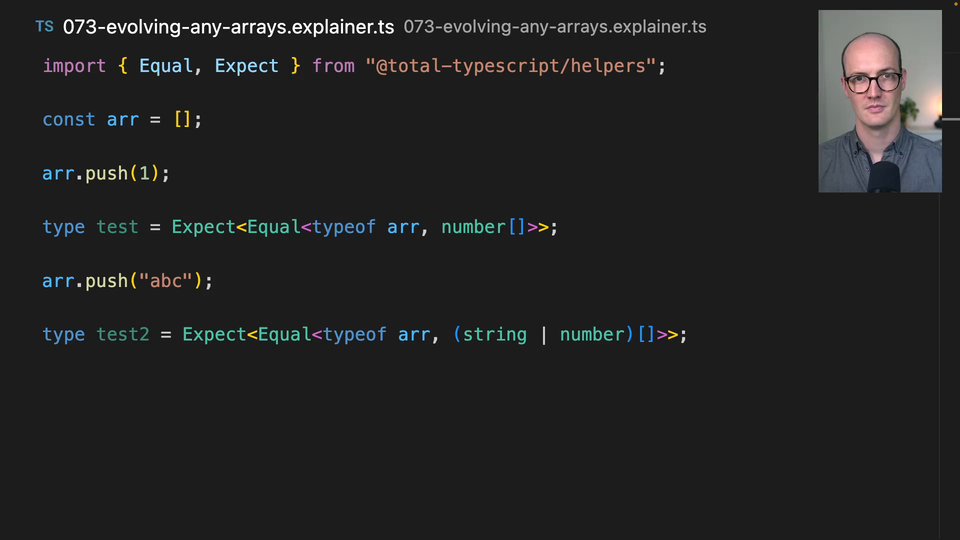
Task: Click the TS file icon in the tab
Action: pyautogui.click(x=44, y=27)
